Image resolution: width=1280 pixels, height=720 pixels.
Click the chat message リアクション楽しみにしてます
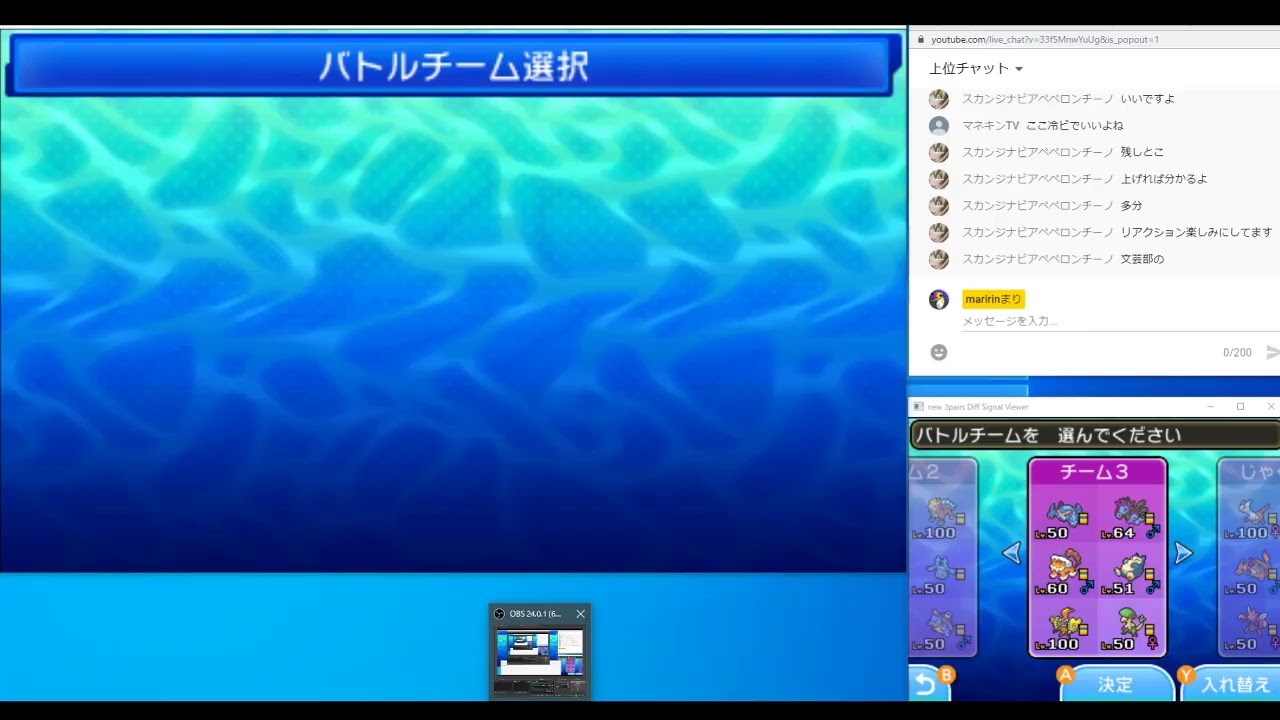coord(1196,232)
